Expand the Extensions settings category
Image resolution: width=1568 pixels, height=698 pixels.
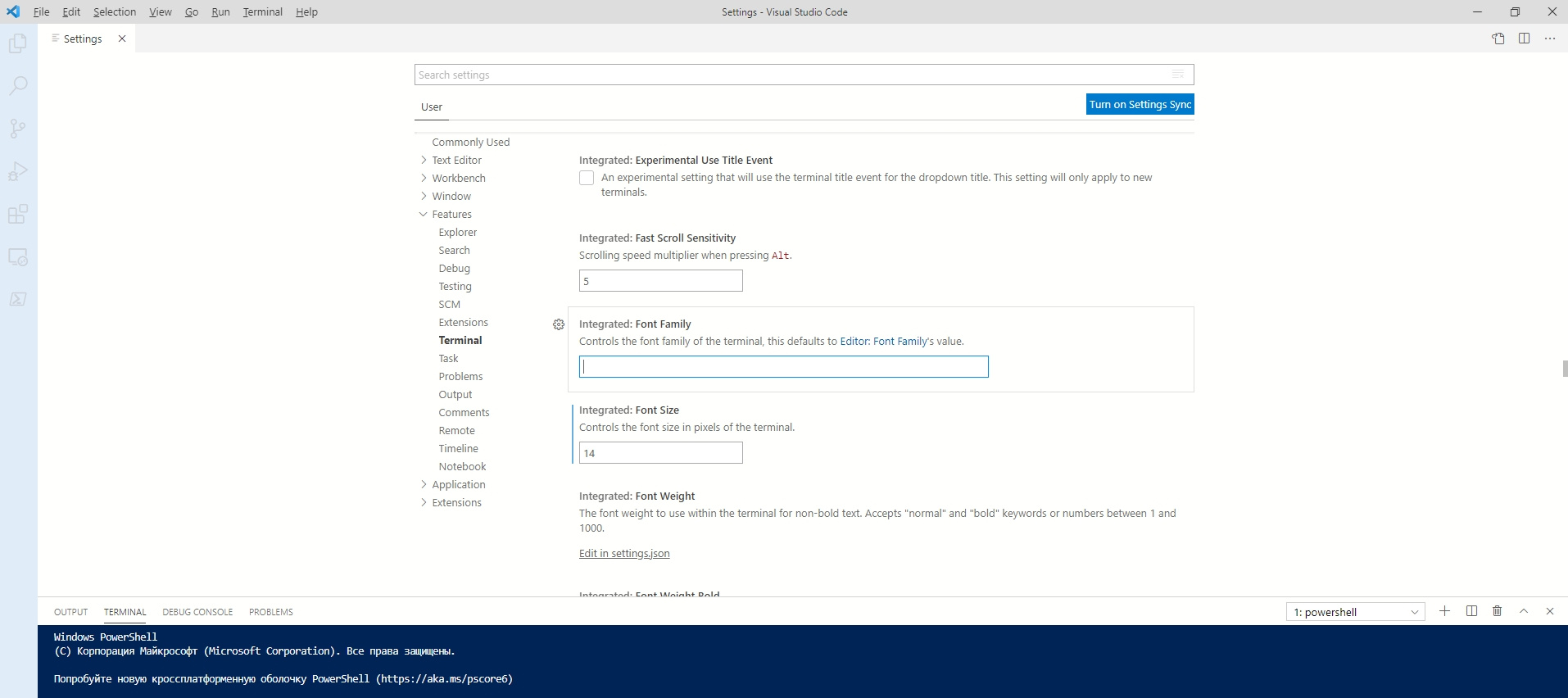click(424, 502)
